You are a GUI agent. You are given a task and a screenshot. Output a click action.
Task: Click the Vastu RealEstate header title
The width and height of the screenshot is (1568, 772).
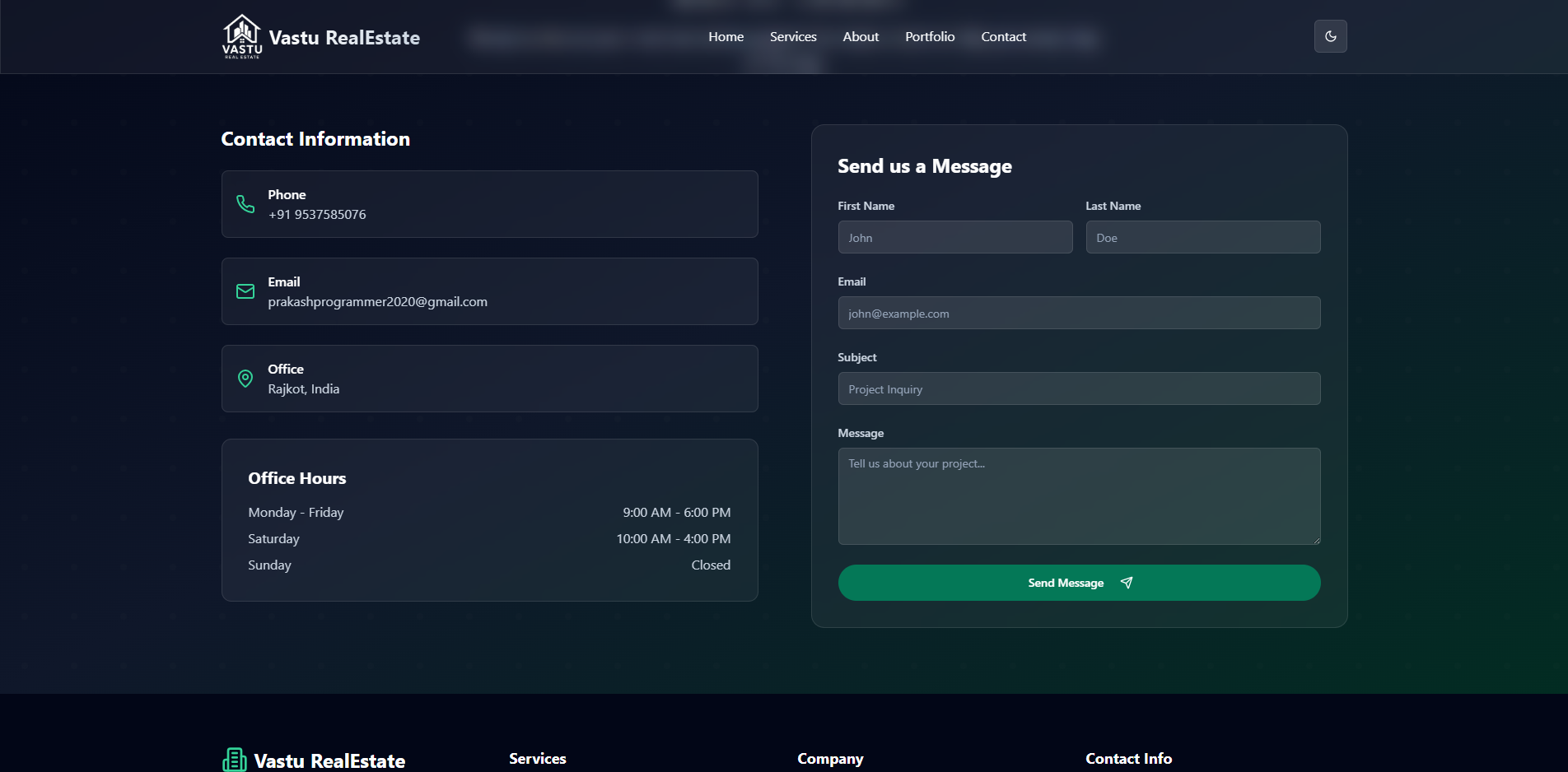(344, 38)
